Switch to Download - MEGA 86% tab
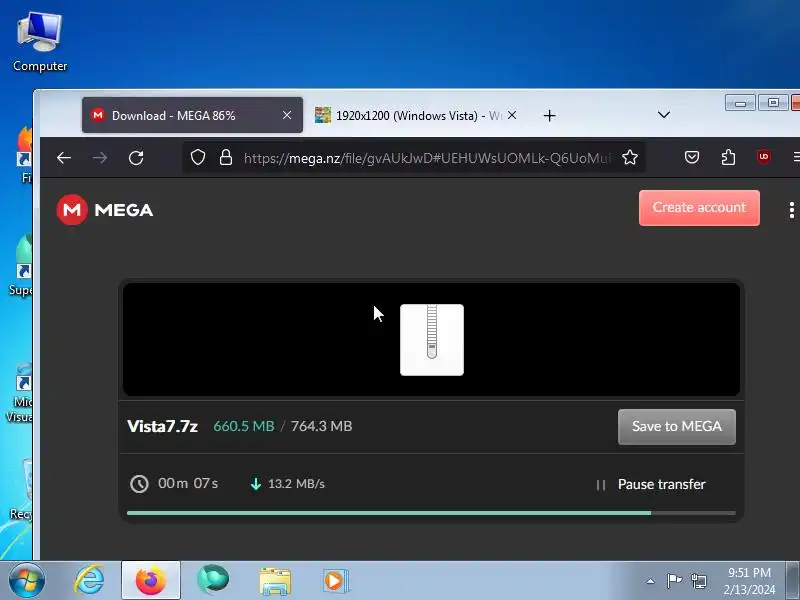Viewport: 800px width, 600px height. click(192, 115)
